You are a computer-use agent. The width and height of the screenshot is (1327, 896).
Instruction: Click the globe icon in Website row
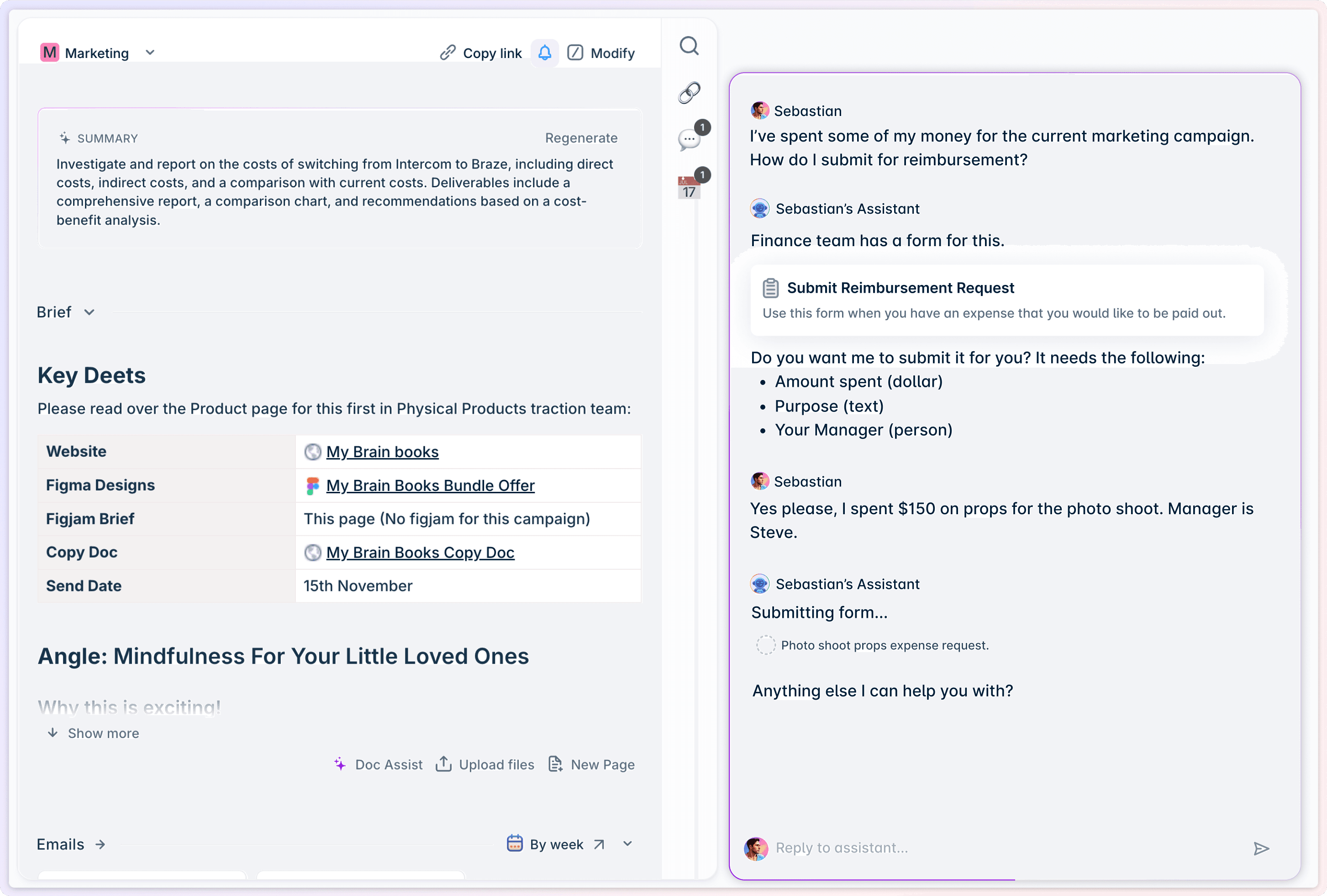coord(313,452)
